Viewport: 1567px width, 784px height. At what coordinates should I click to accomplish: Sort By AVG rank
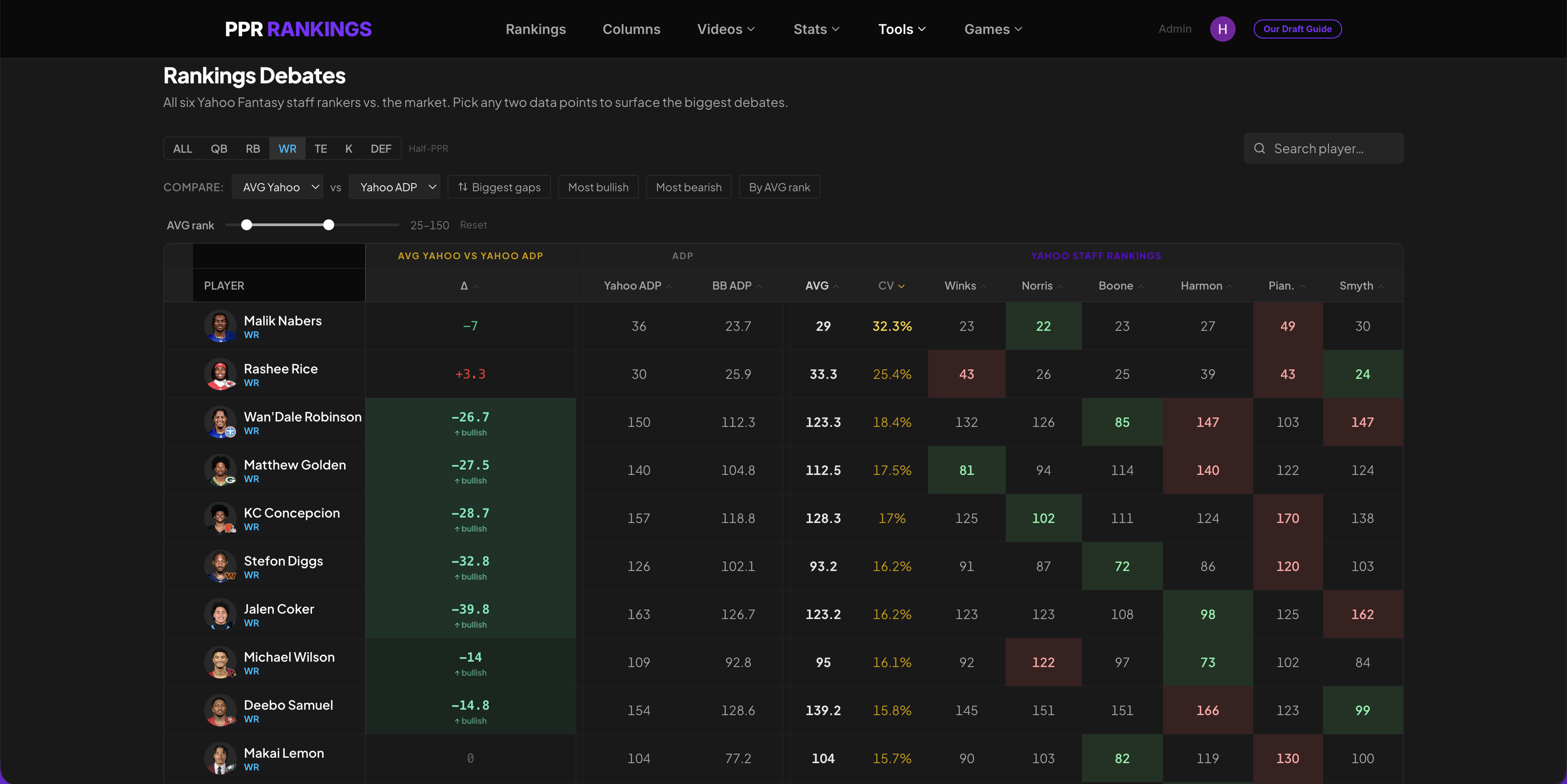[x=779, y=187]
